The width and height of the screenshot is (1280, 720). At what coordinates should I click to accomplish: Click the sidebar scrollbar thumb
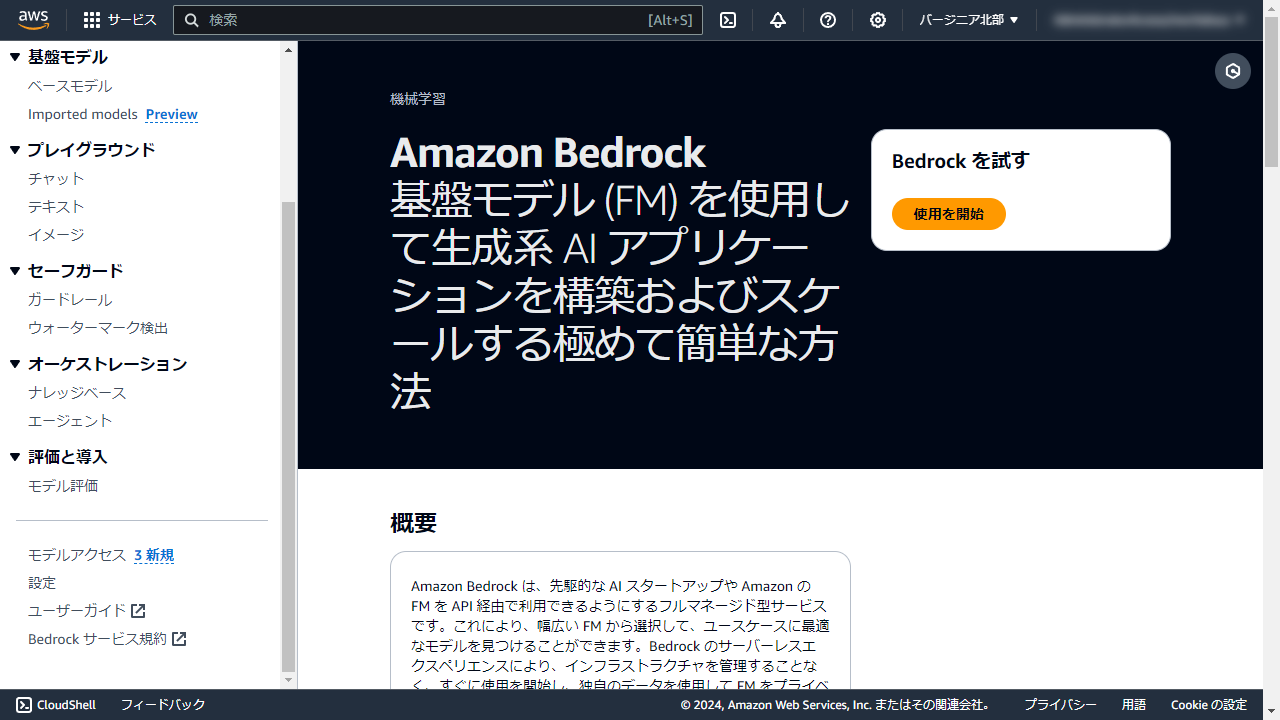tap(288, 435)
